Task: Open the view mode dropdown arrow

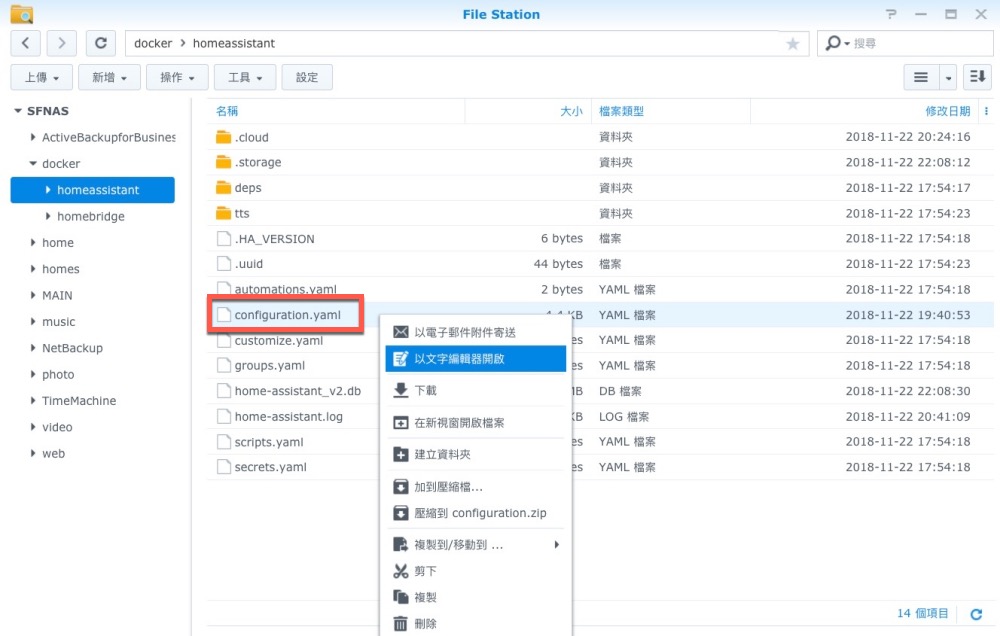Action: [x=948, y=77]
